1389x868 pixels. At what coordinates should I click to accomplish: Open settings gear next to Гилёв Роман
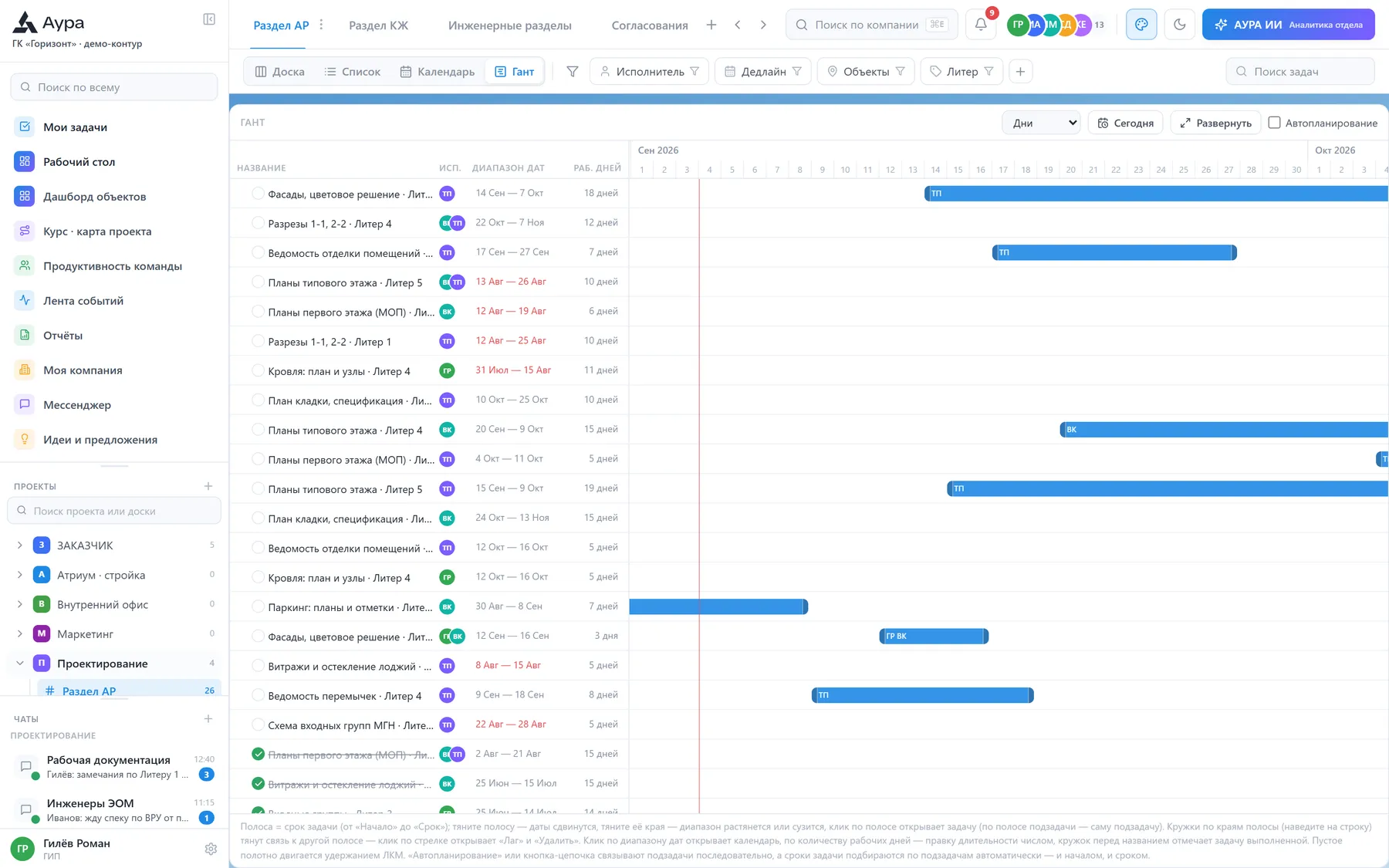211,849
